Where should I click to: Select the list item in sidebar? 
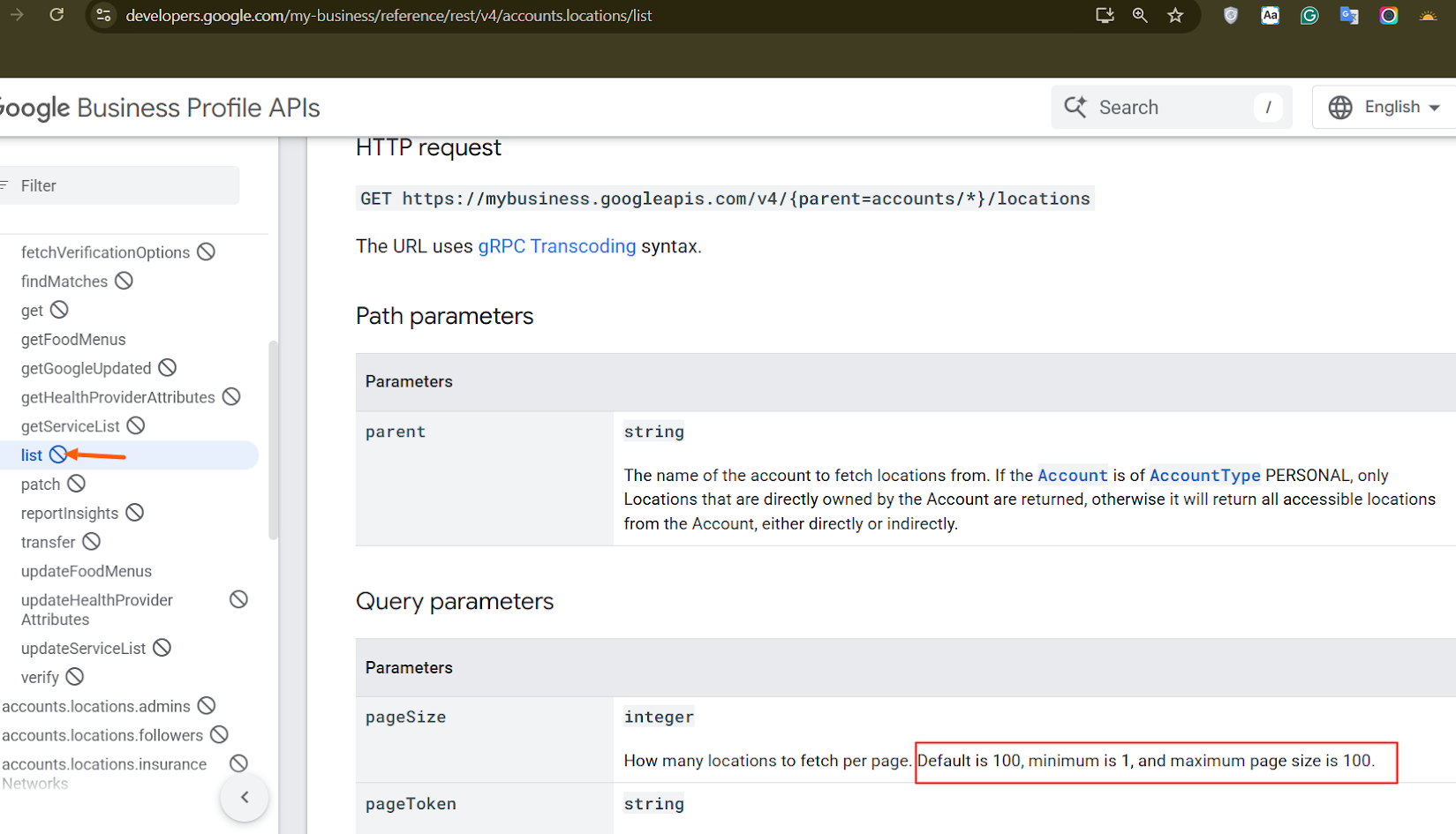[32, 455]
